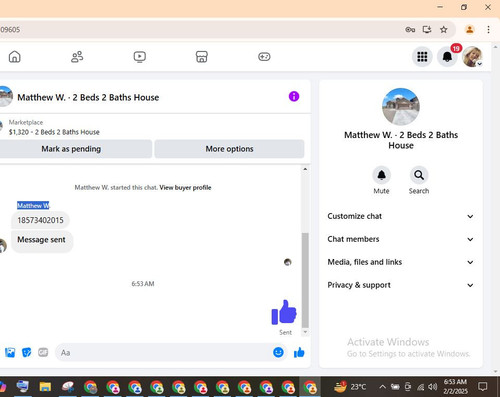Open View buyer profile link

click(185, 188)
